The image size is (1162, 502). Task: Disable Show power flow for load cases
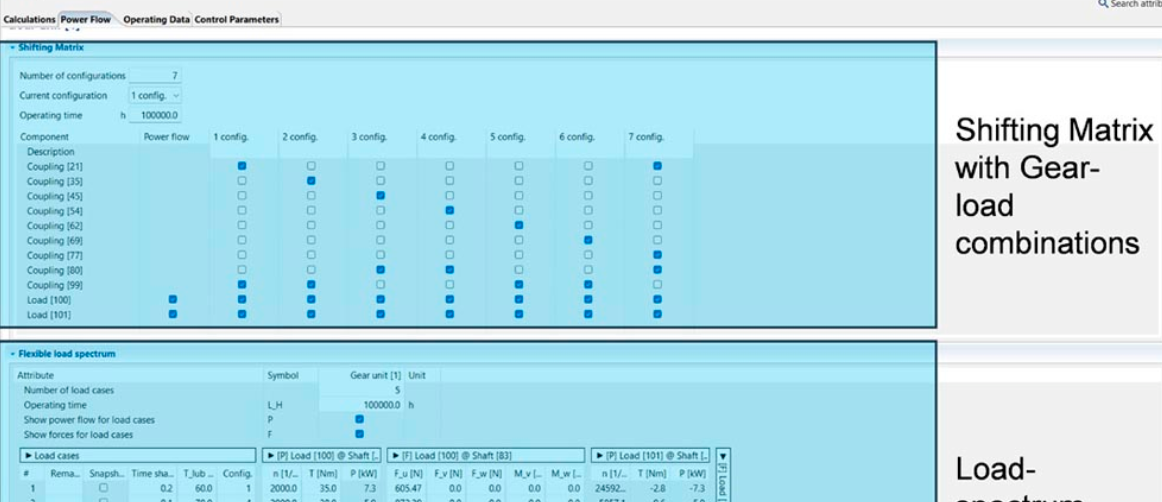(359, 420)
